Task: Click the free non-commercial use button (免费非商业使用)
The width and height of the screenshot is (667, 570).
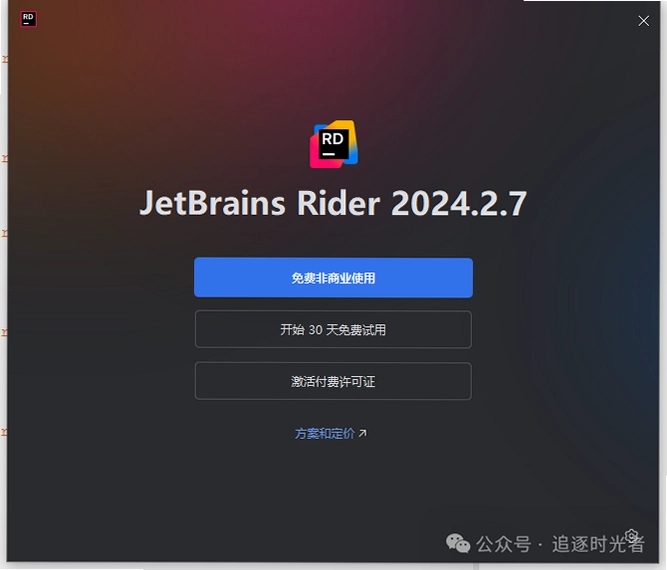Action: pos(333,278)
